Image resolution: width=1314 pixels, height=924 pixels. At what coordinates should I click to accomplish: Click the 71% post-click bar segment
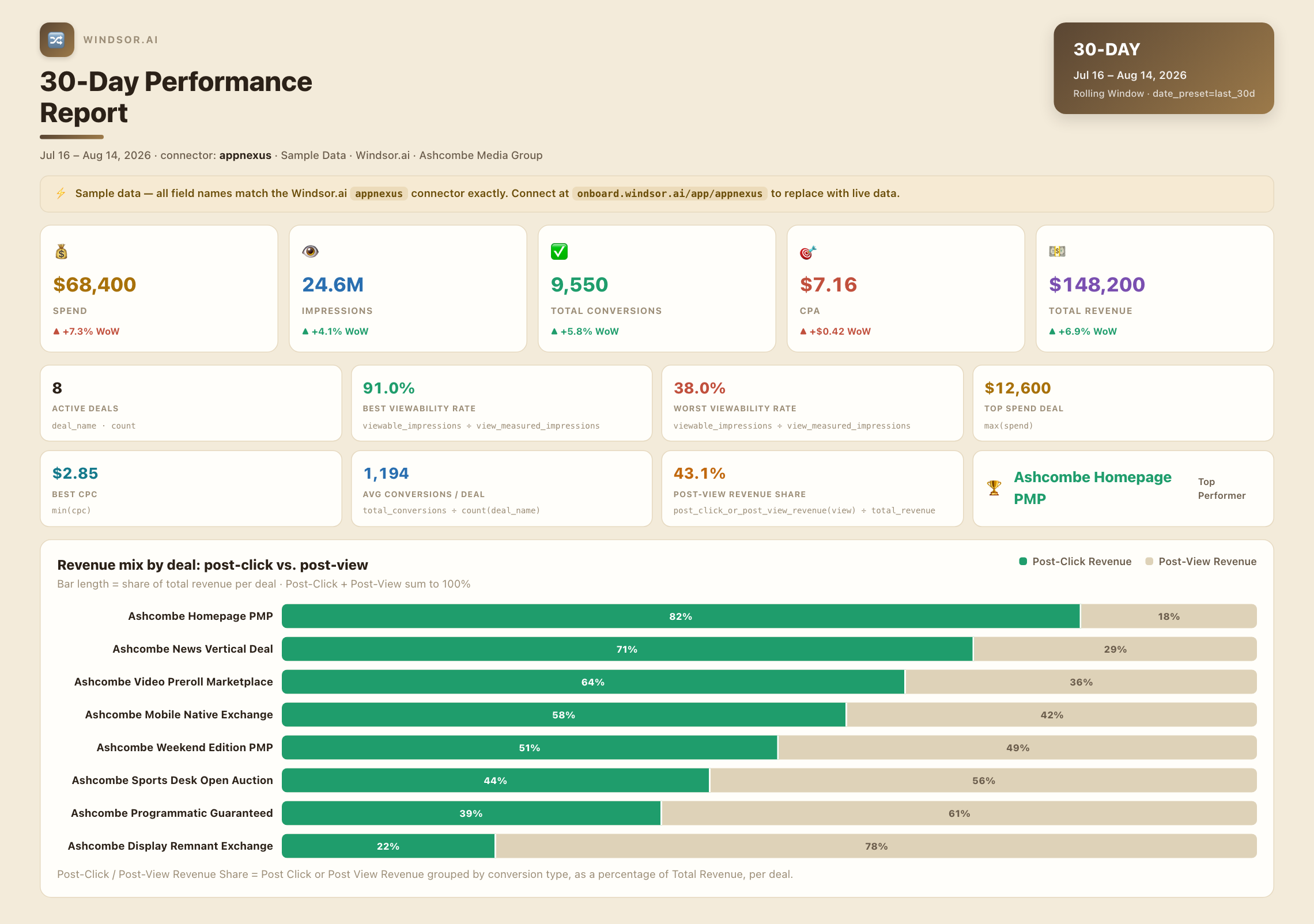tap(627, 649)
